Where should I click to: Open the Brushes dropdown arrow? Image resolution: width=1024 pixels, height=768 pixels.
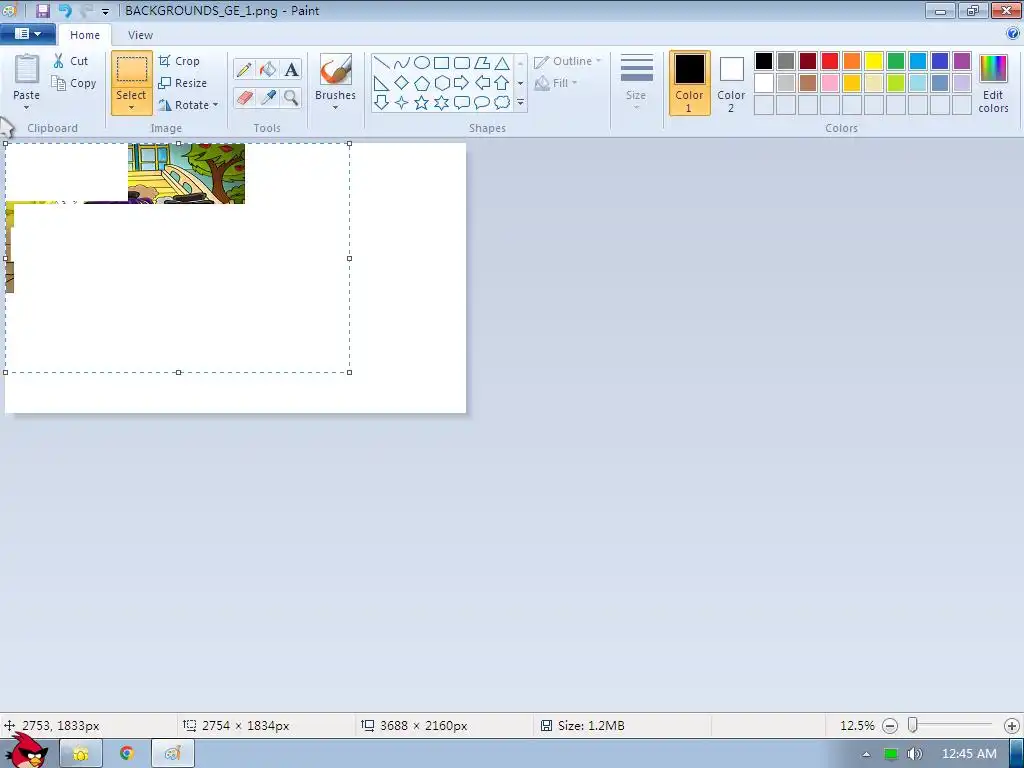336,108
